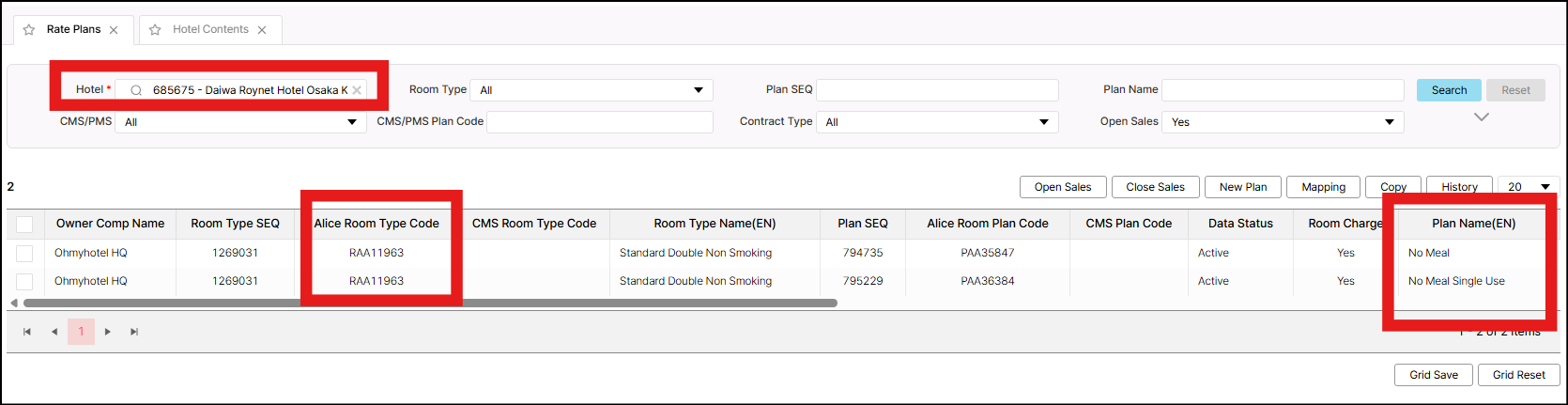Close the Hotel Contents tab
Viewport: 1568px width, 405px height.
tap(262, 30)
